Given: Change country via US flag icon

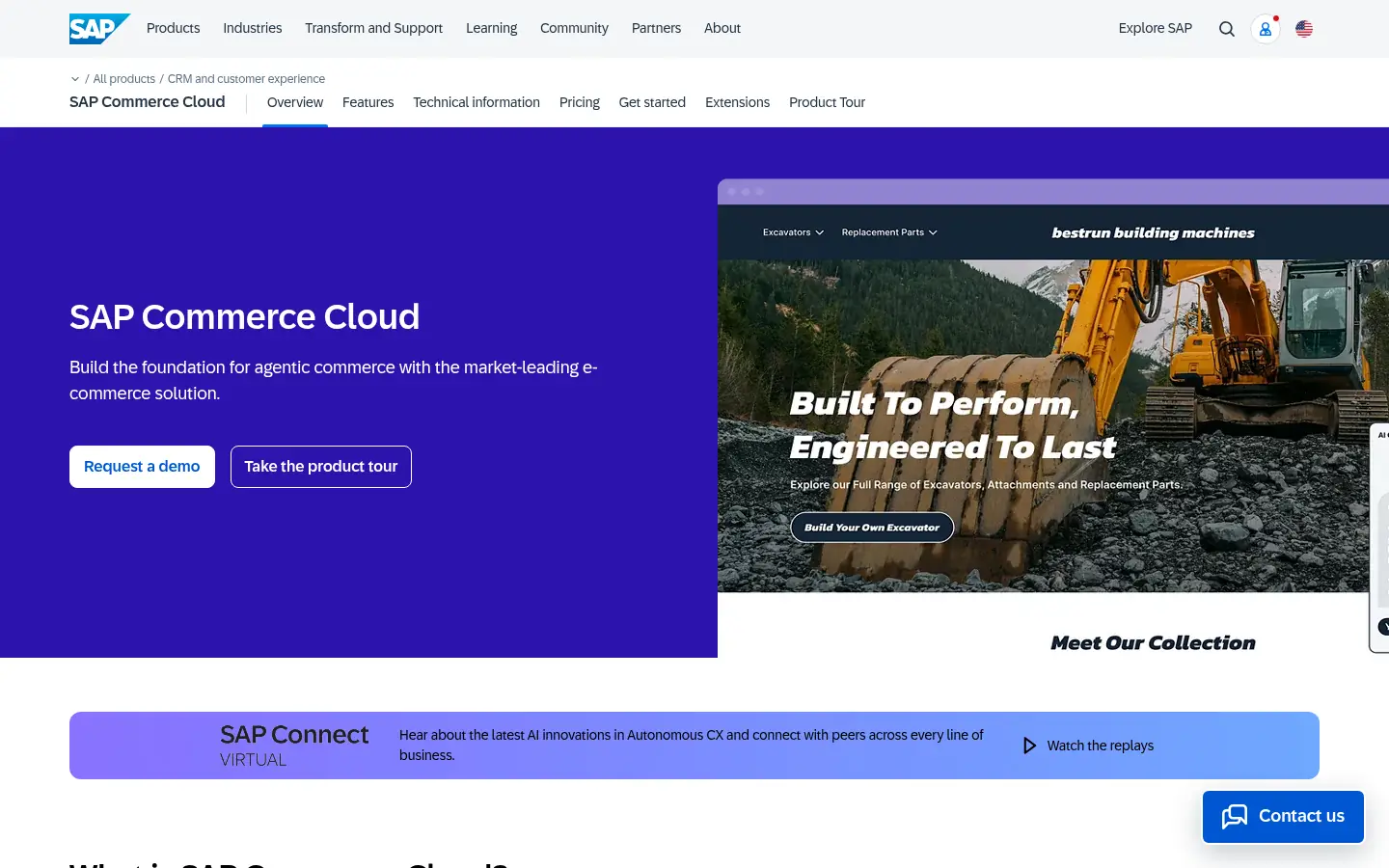Looking at the screenshot, I should [x=1304, y=29].
